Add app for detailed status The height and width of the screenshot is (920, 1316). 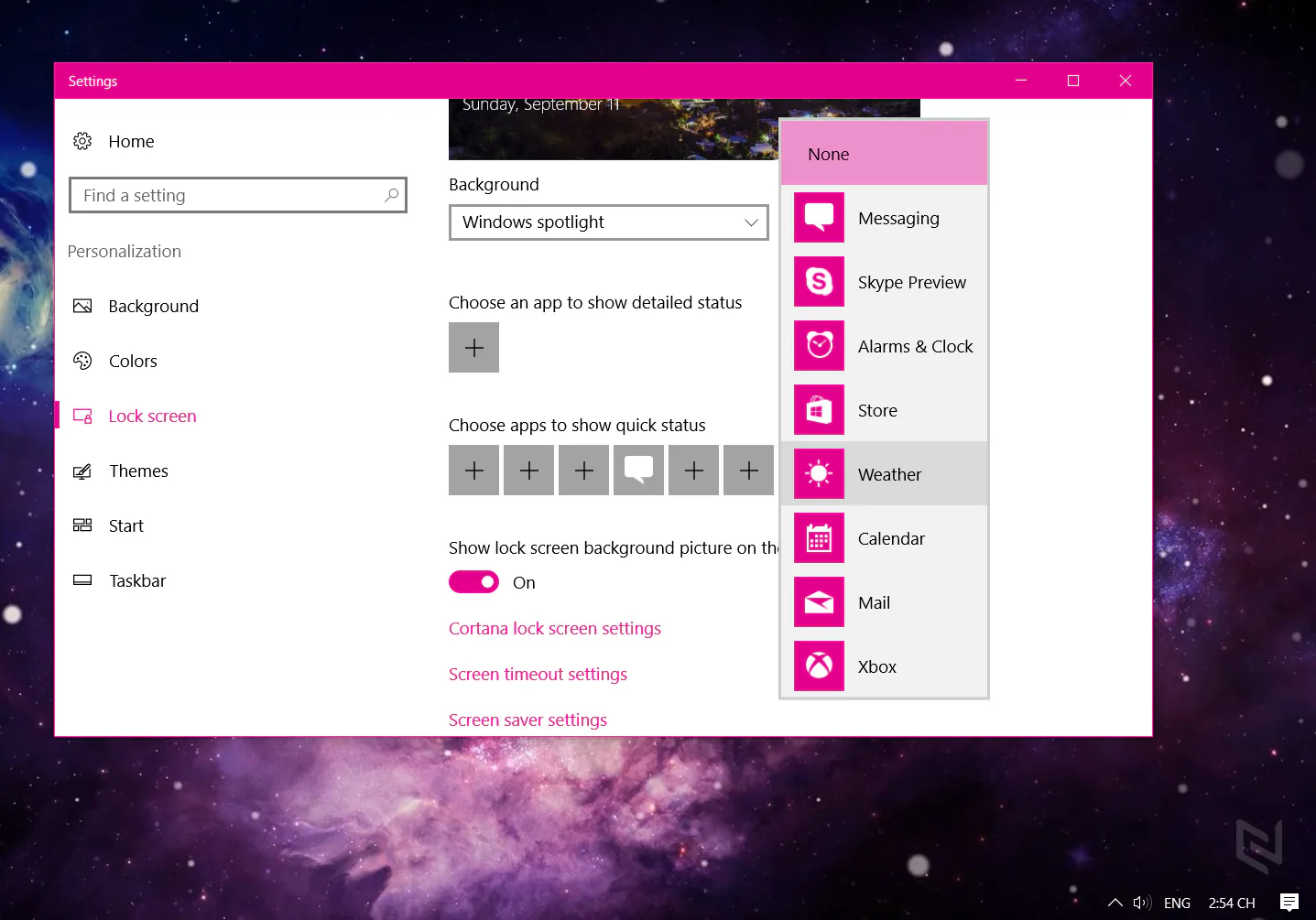(x=473, y=347)
